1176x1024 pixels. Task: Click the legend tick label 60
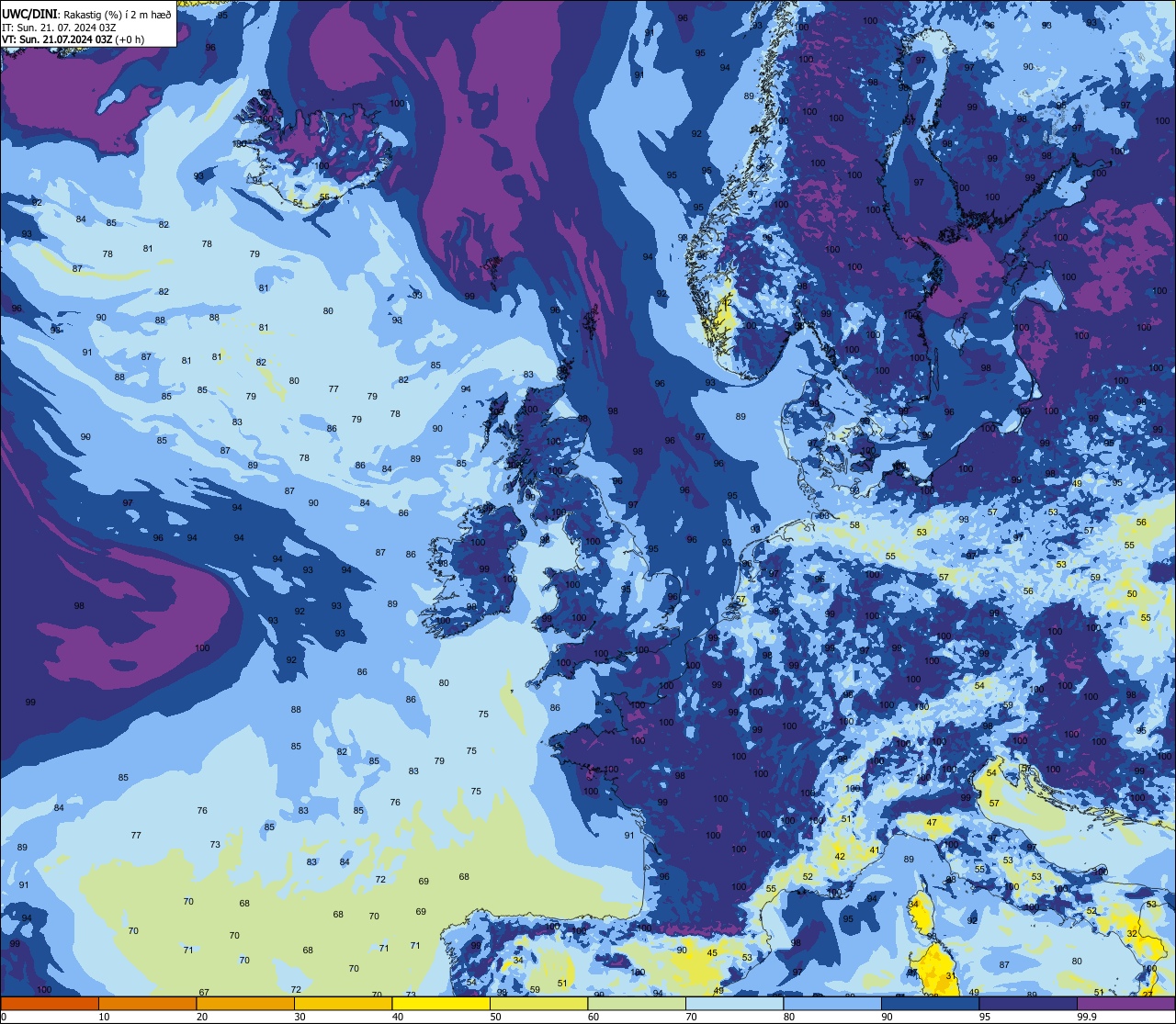pyautogui.click(x=594, y=1017)
